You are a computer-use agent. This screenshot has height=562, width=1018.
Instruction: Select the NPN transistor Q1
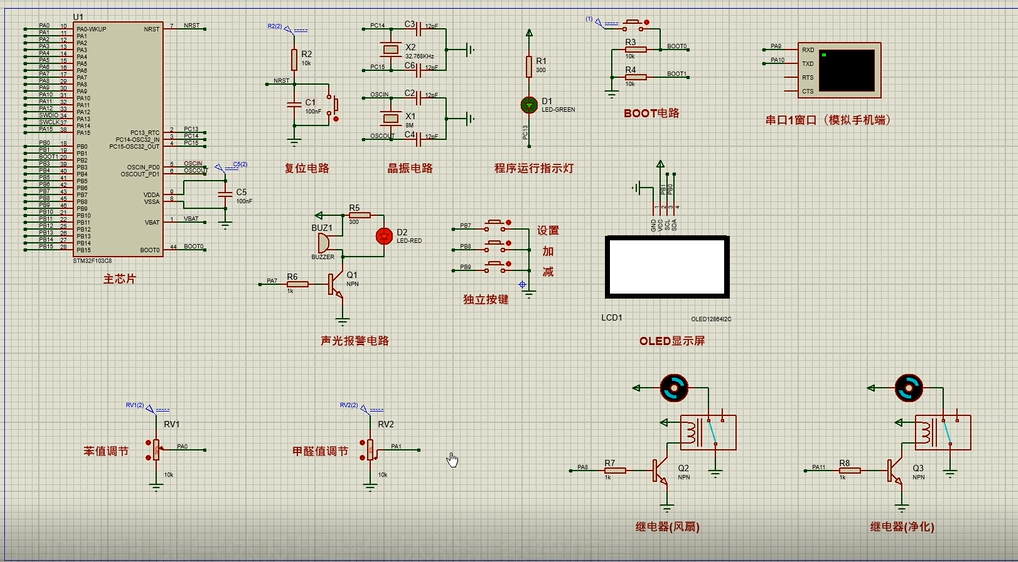pos(335,284)
